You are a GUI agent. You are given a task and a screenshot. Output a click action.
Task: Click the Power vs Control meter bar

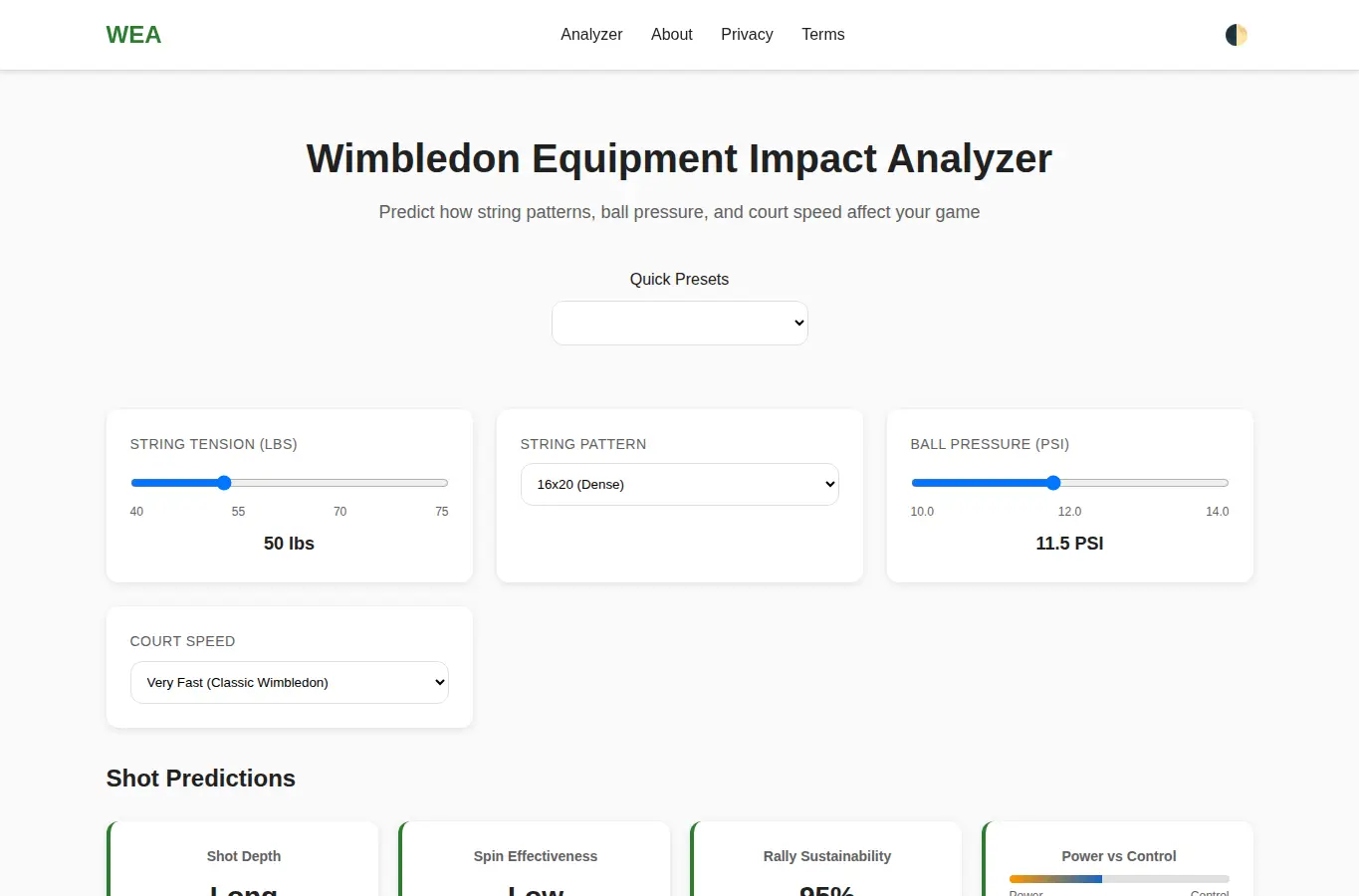point(1119,879)
